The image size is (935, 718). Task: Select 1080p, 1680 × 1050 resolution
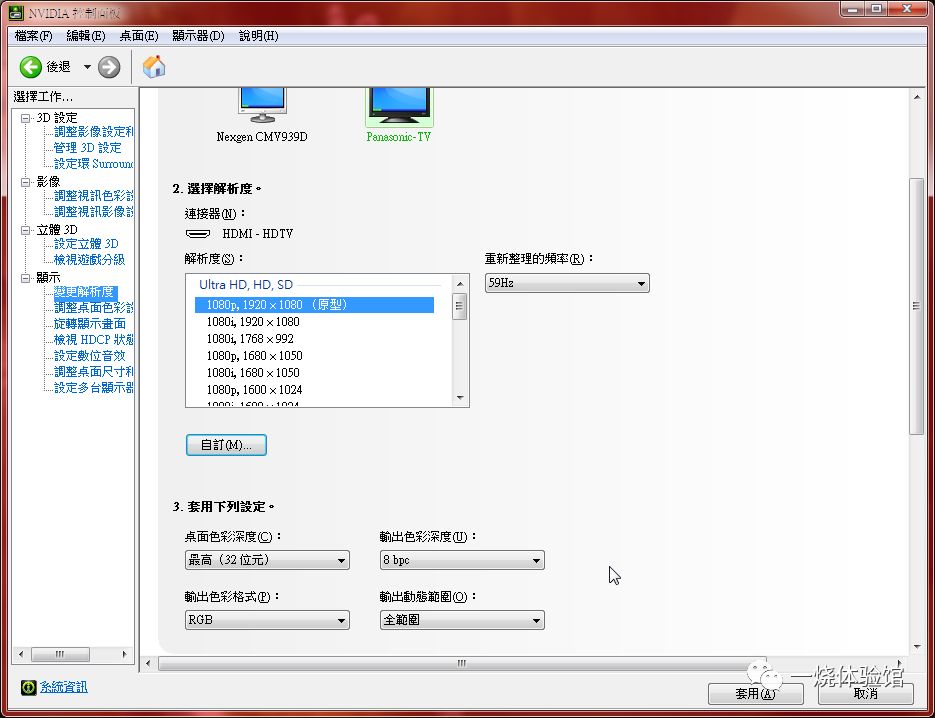tap(314, 356)
